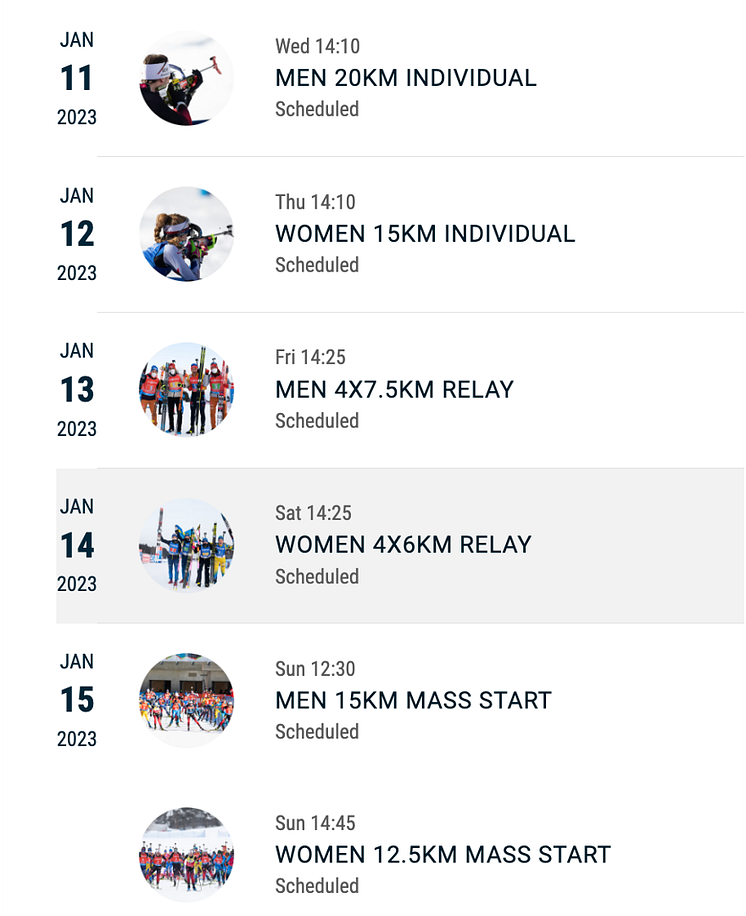The width and height of the screenshot is (746, 916).
Task: Select the WOMEN 15KM INDIVIDUAL title link
Action: tap(425, 234)
